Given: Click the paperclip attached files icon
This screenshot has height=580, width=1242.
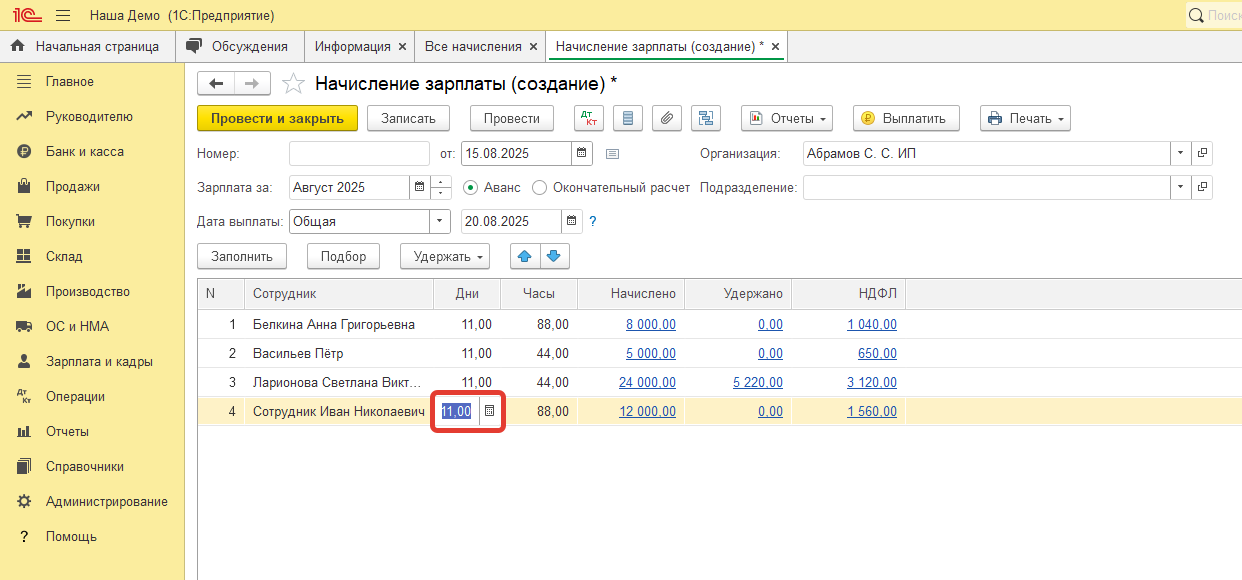Looking at the screenshot, I should coord(667,118).
